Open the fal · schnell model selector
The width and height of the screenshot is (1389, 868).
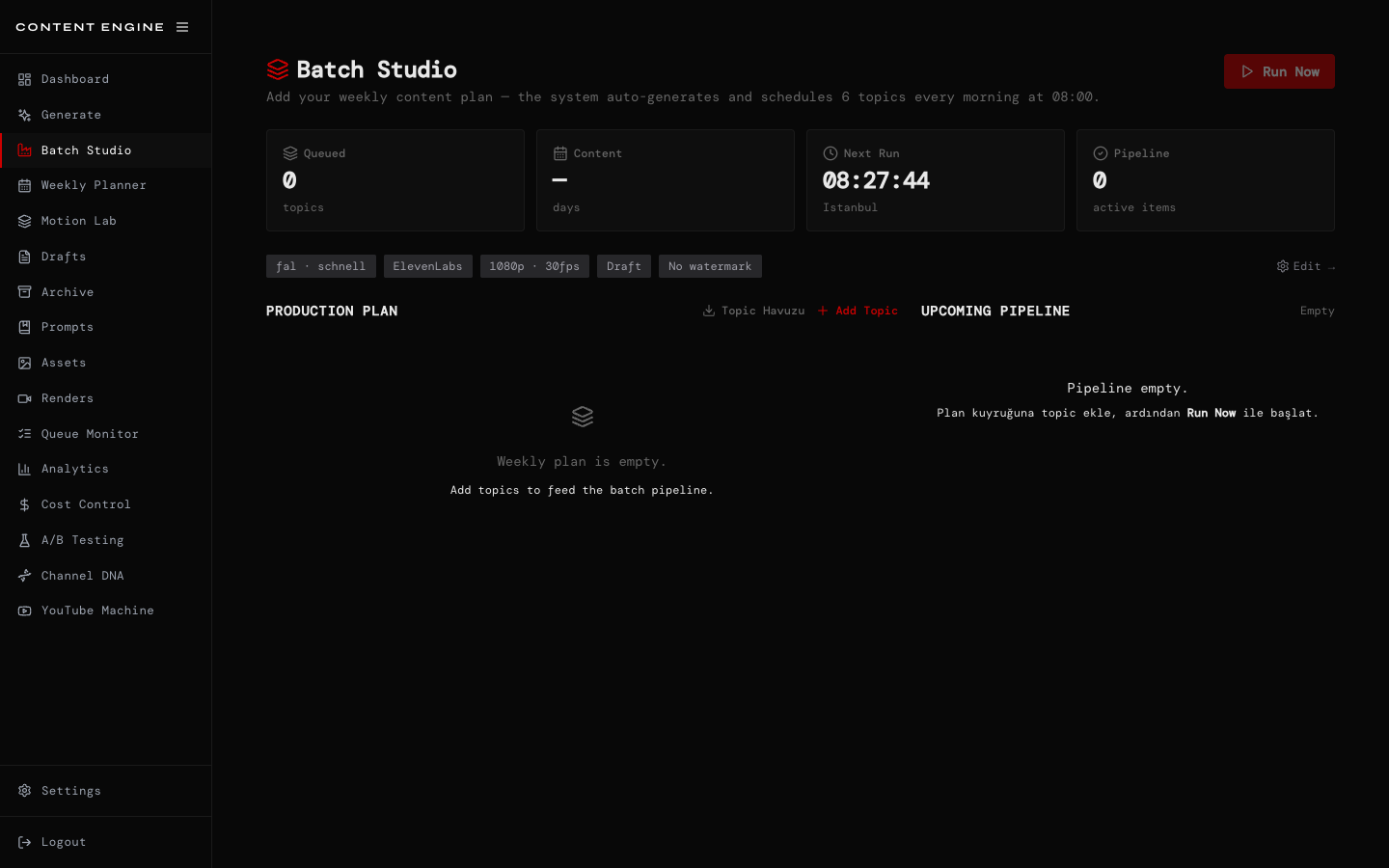click(320, 266)
